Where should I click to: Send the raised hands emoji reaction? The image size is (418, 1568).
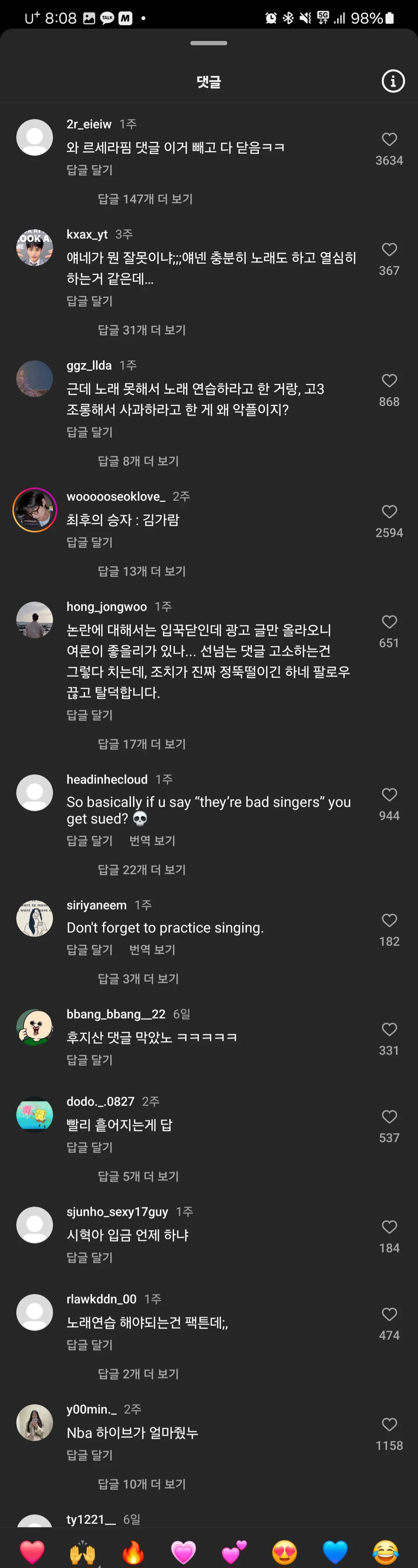83,1551
